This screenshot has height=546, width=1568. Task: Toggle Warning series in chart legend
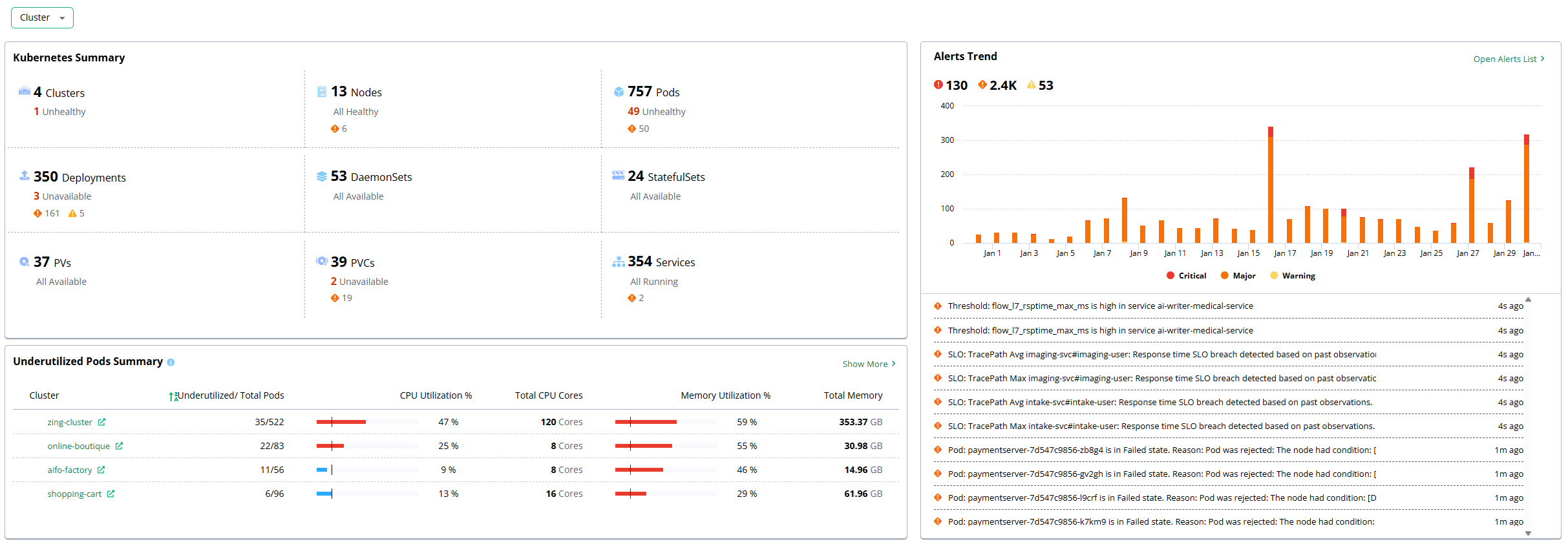[1292, 276]
